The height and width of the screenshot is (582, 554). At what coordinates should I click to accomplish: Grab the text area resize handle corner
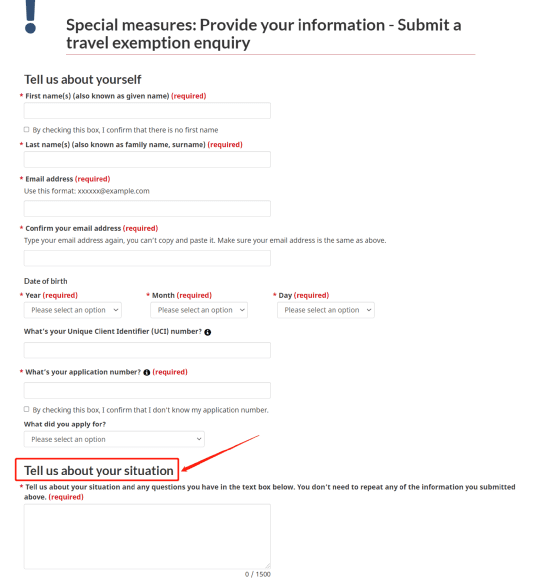[268, 566]
